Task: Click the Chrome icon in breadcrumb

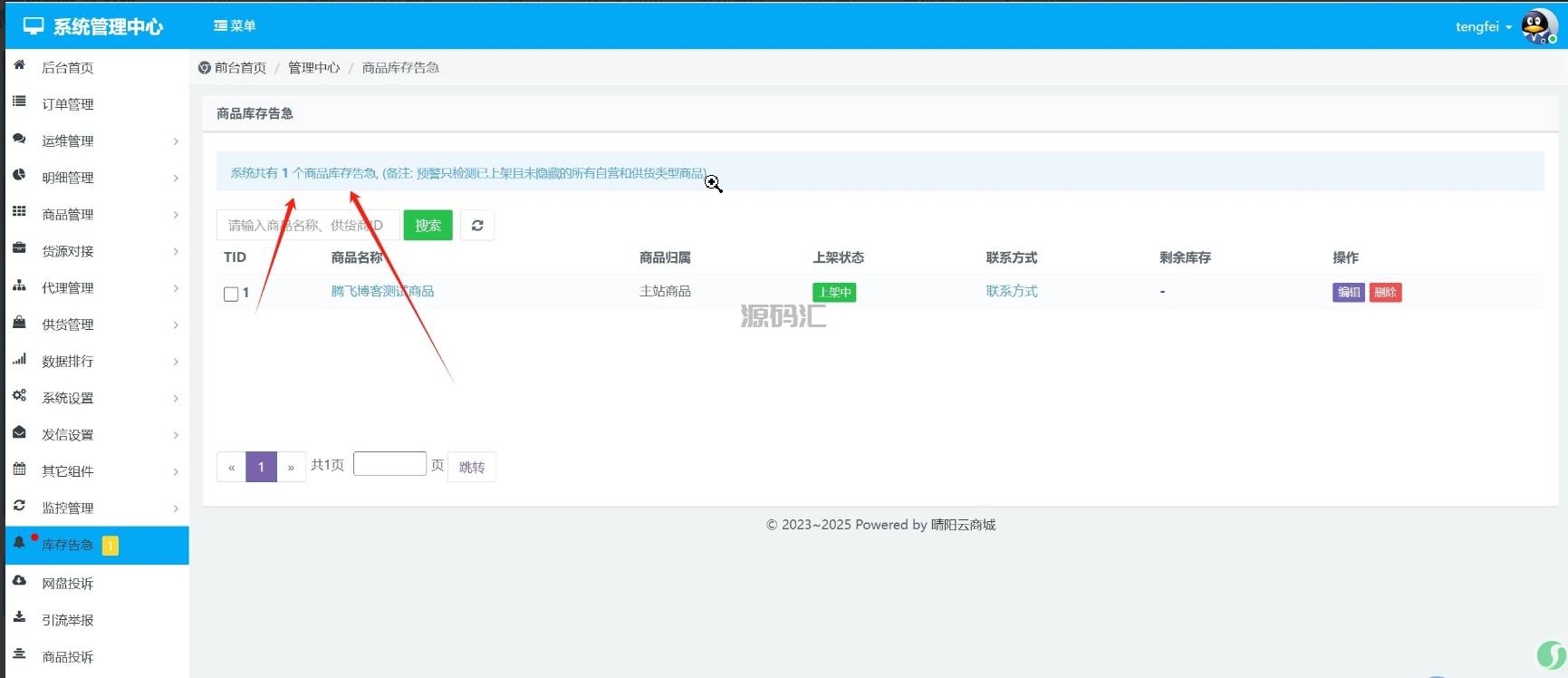Action: [x=204, y=68]
